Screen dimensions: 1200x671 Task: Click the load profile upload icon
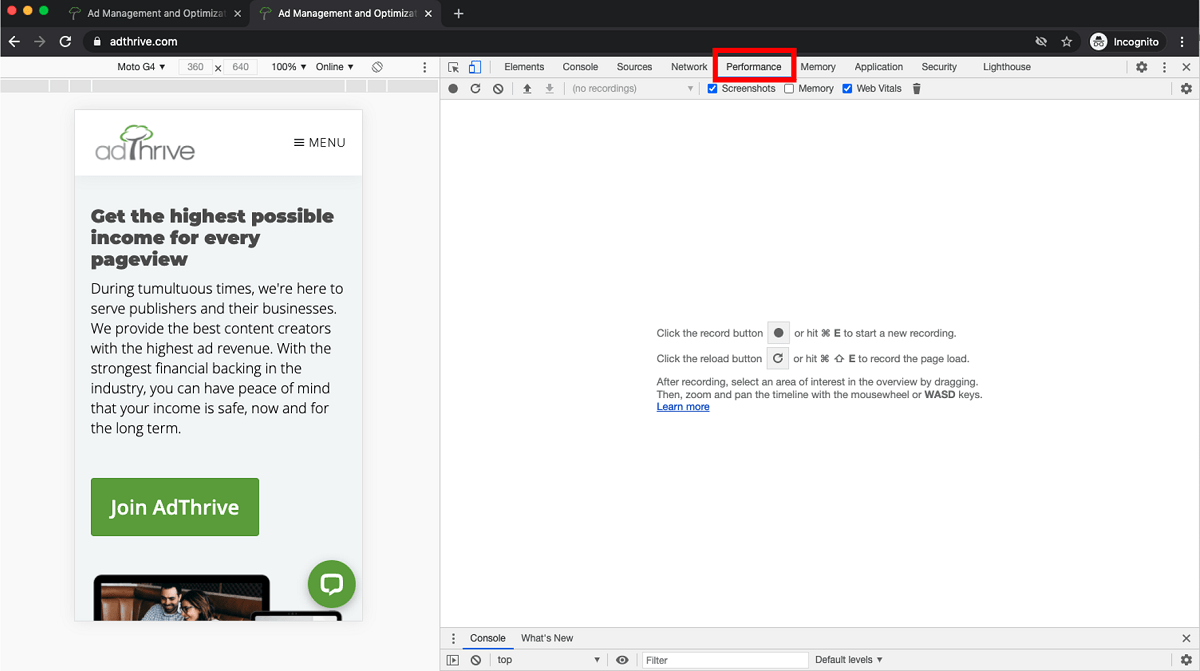(x=527, y=89)
